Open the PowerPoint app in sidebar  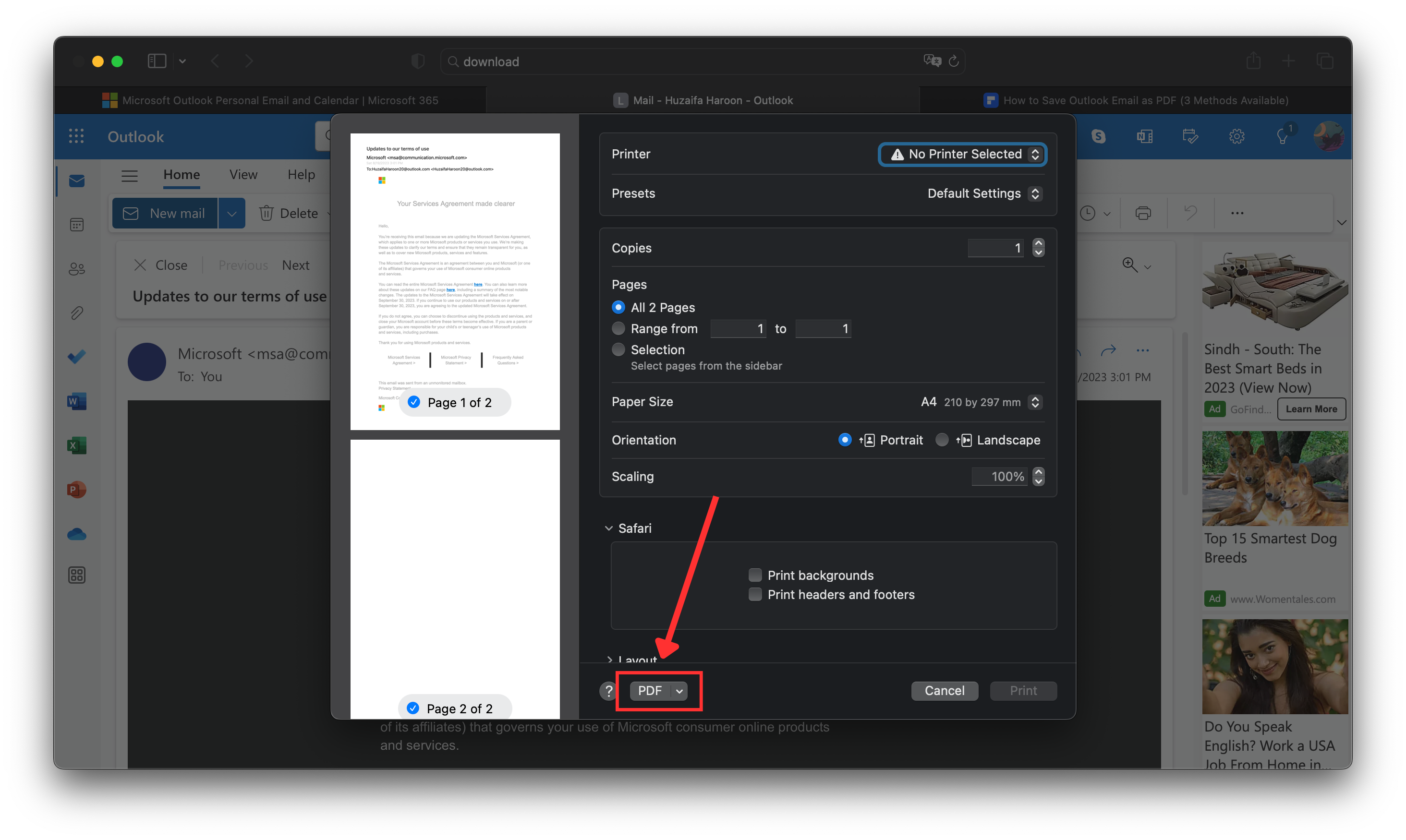point(76,490)
